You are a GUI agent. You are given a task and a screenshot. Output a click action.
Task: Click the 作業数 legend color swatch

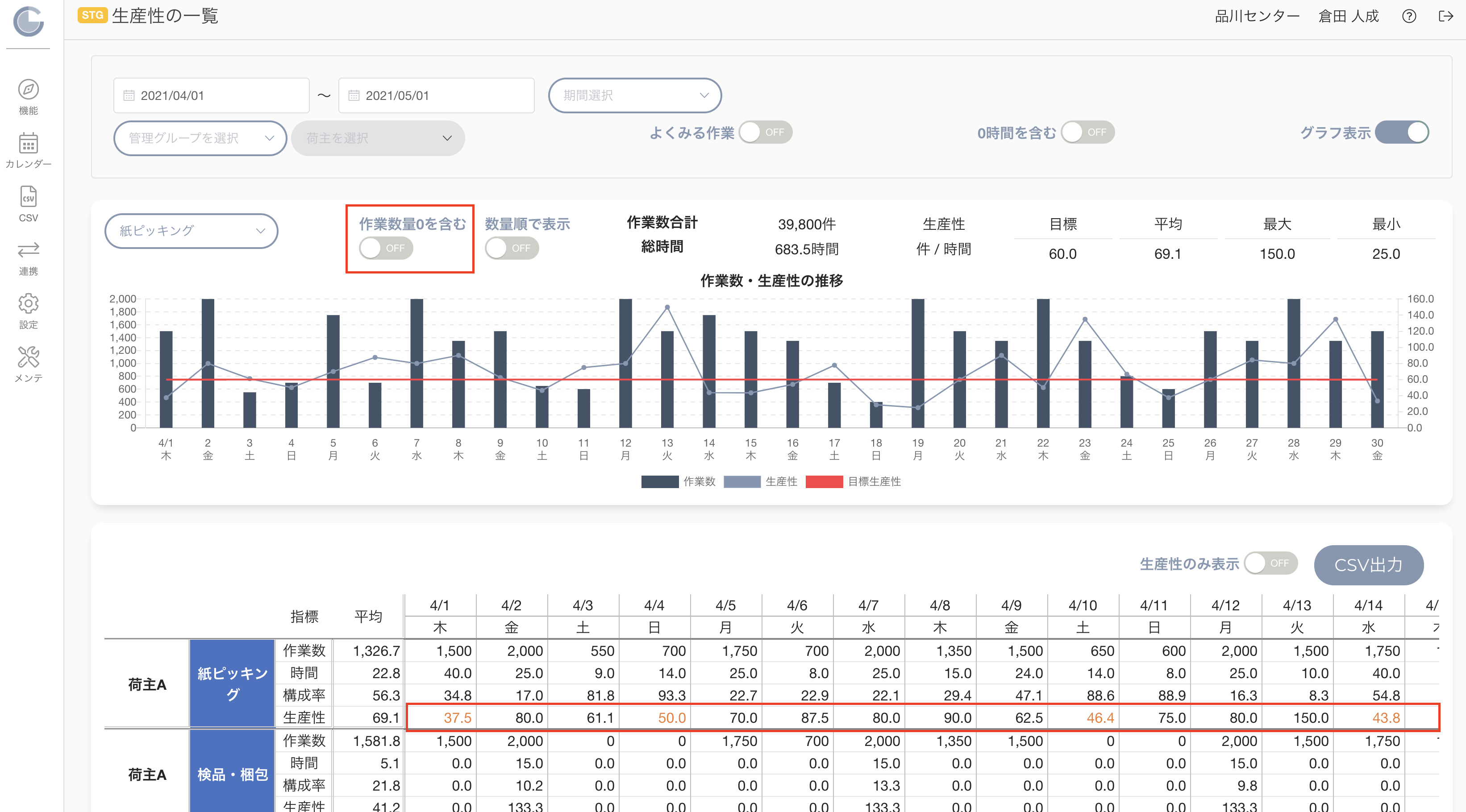click(x=660, y=482)
